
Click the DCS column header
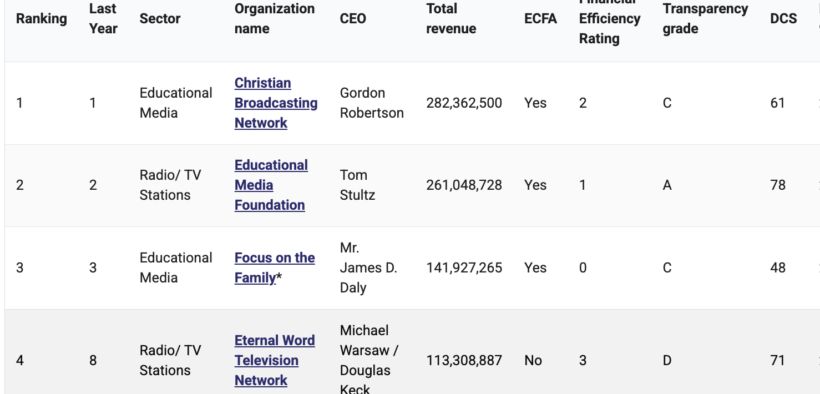783,18
